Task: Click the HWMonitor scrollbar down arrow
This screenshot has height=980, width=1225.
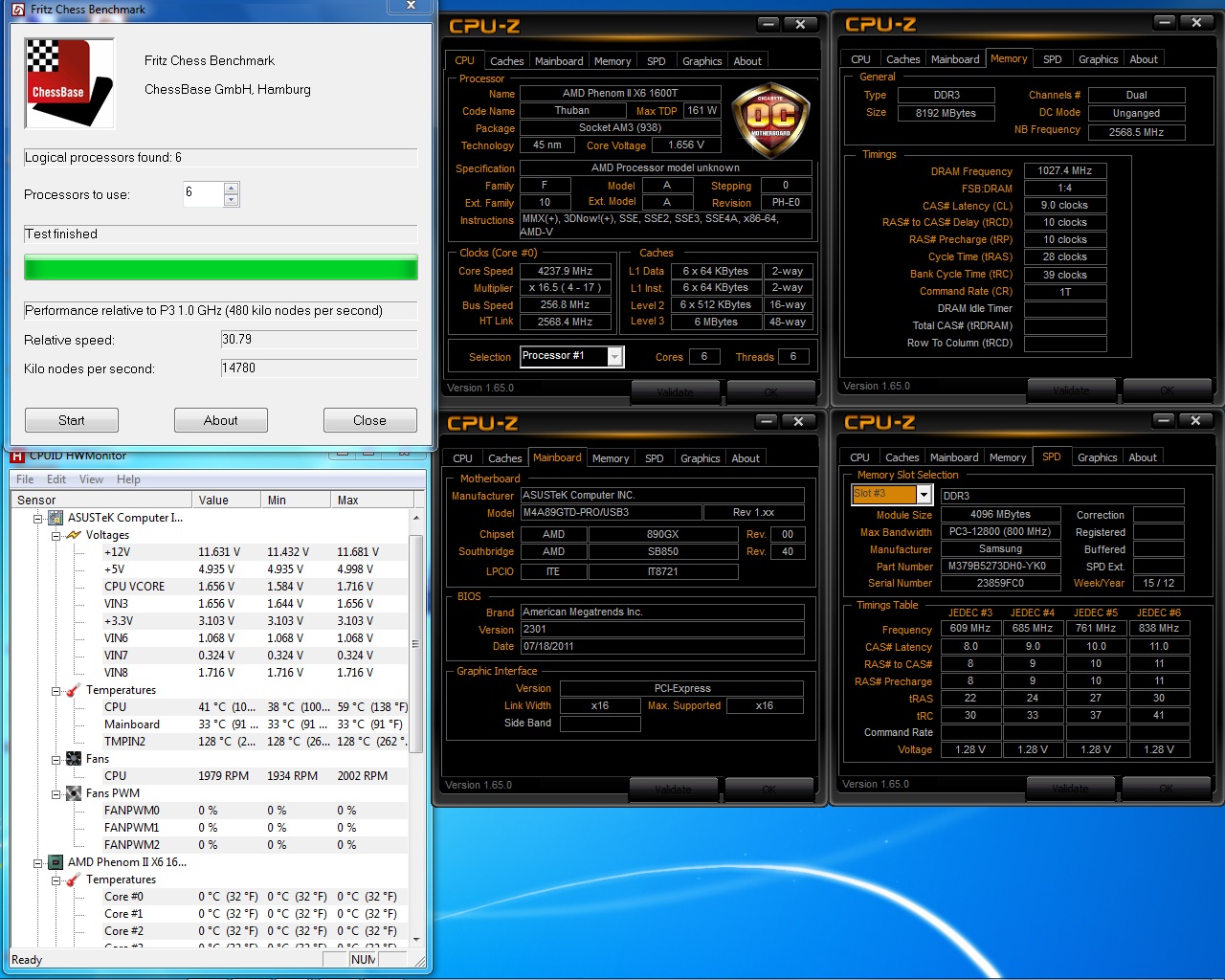Action: (415, 939)
